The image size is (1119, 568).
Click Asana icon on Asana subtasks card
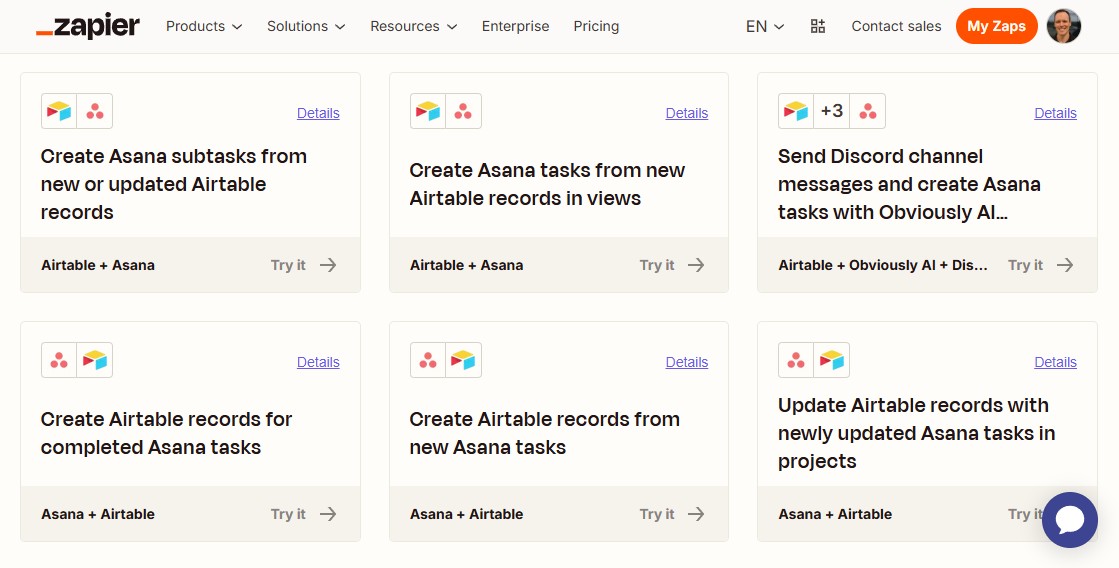tap(95, 111)
